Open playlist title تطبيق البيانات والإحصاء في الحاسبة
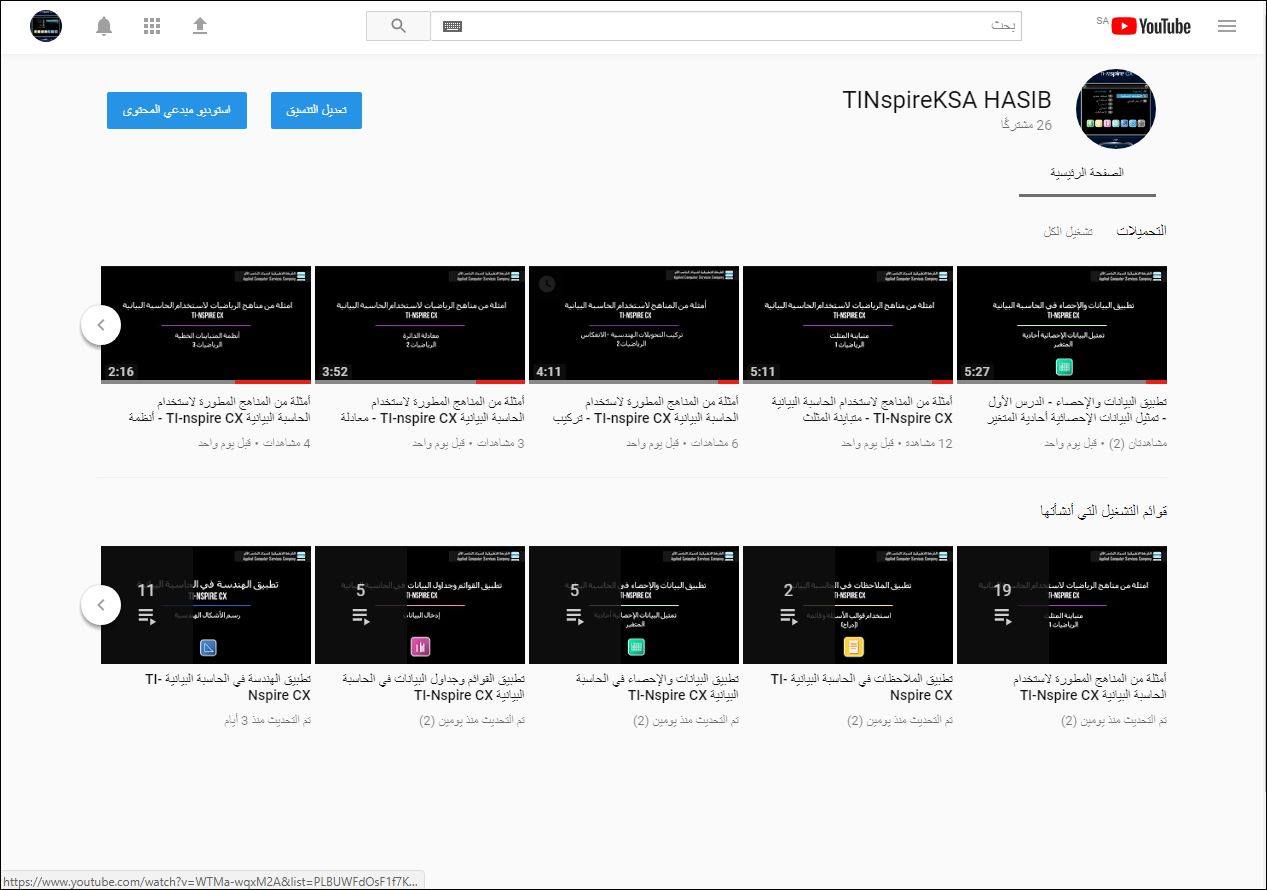Screen dimensions: 1267x890 coord(657,687)
